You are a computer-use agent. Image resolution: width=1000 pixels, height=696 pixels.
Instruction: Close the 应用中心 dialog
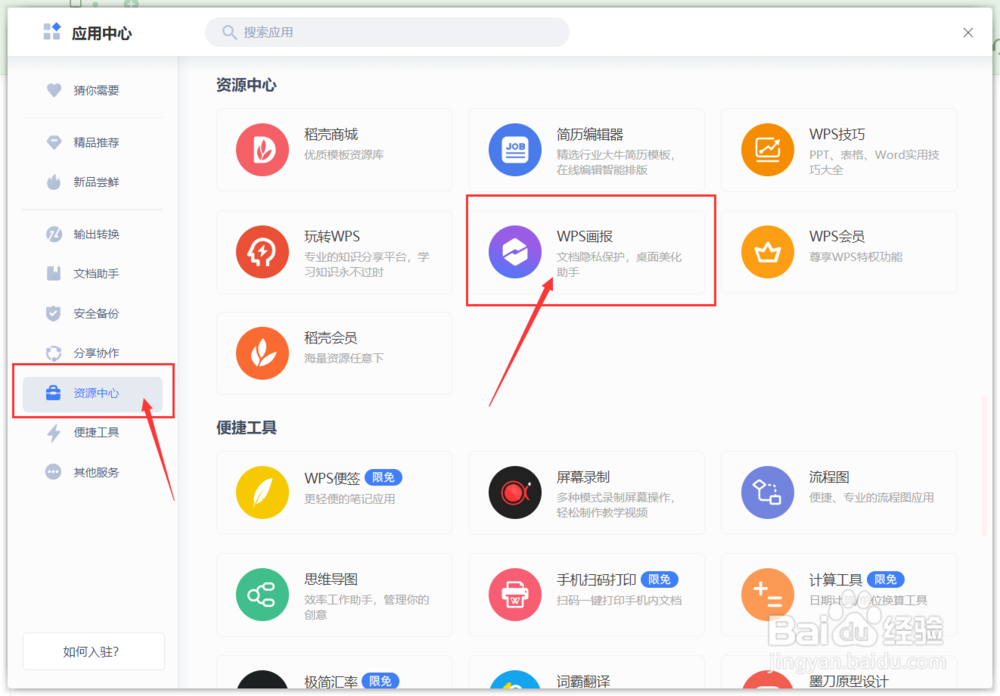coord(967,33)
